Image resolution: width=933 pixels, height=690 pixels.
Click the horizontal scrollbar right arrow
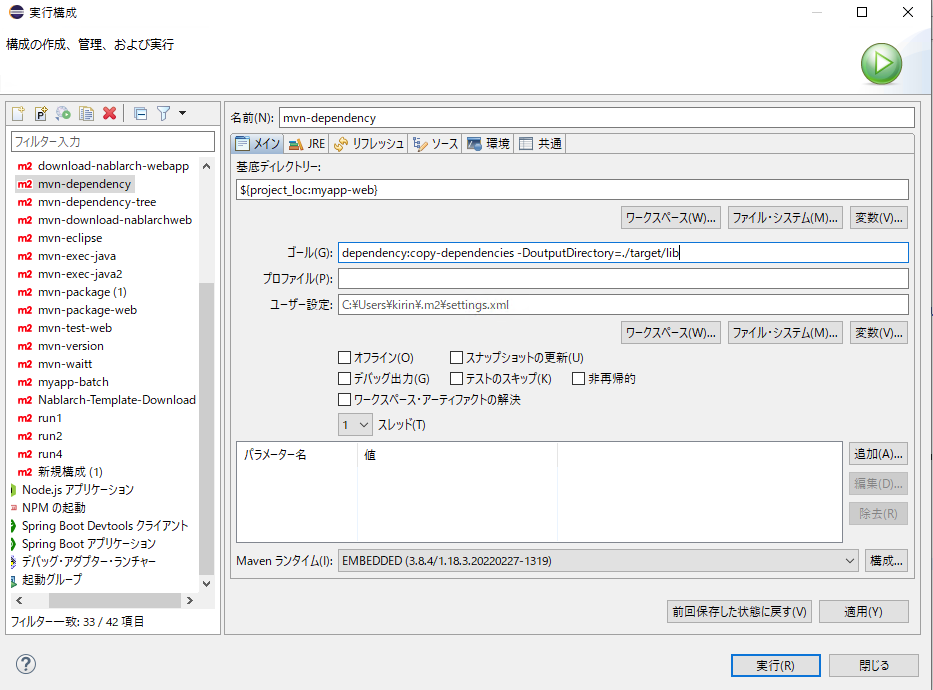(189, 601)
